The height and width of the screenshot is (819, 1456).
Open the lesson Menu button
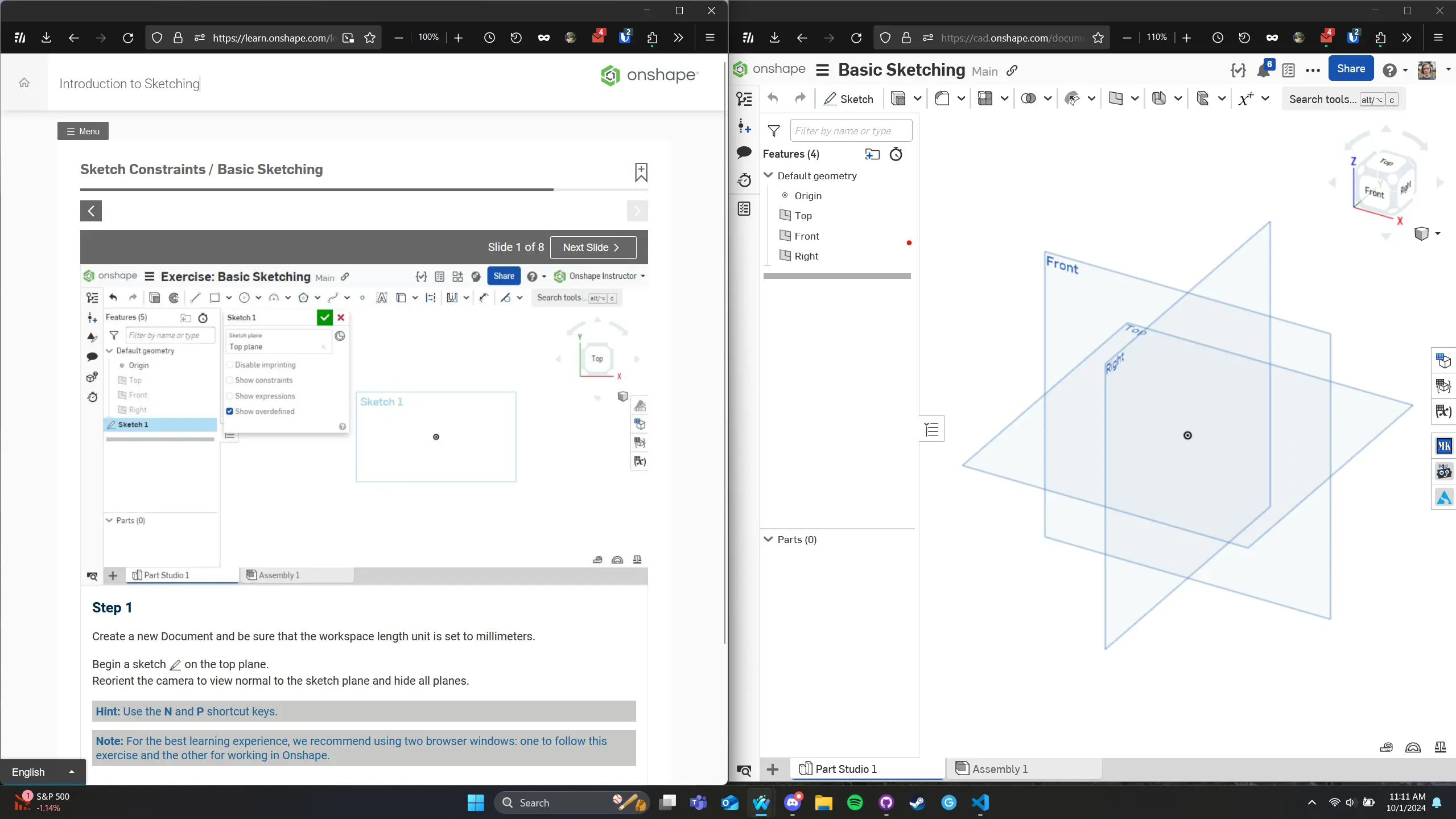click(x=83, y=131)
